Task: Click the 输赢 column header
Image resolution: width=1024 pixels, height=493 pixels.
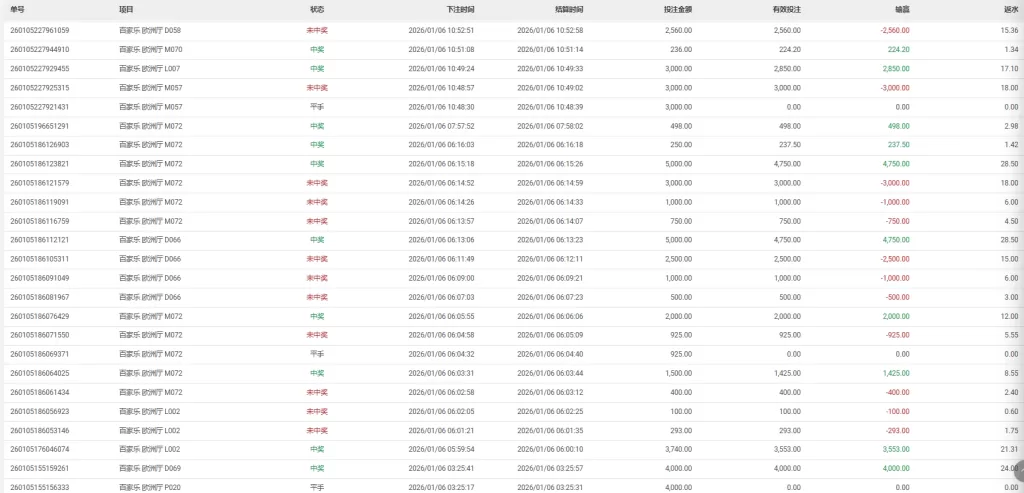Action: [902, 8]
